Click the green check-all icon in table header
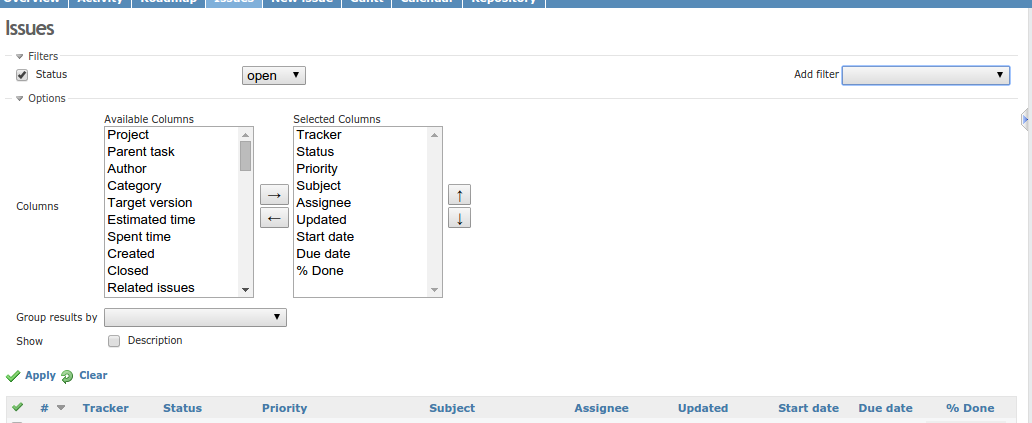Viewport: 1032px width, 423px height. (x=18, y=407)
